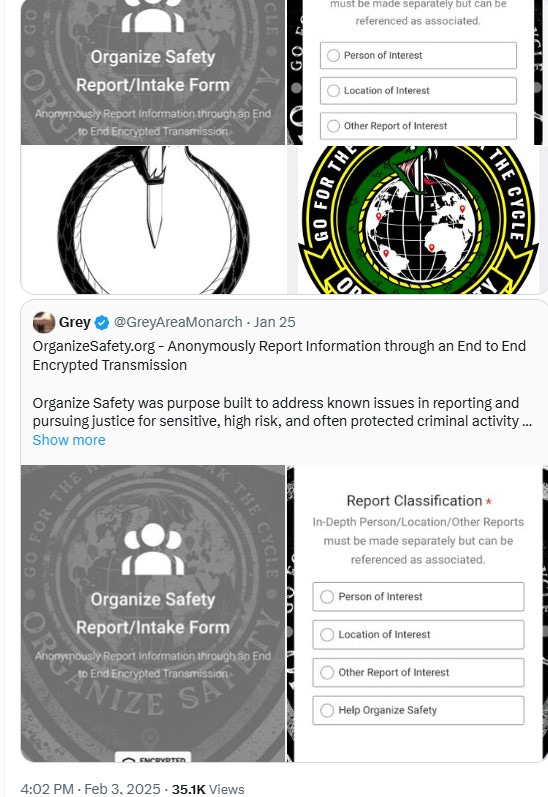The width and height of the screenshot is (548, 797).
Task: Select Help Organize Safety radio option
Action: (418, 710)
